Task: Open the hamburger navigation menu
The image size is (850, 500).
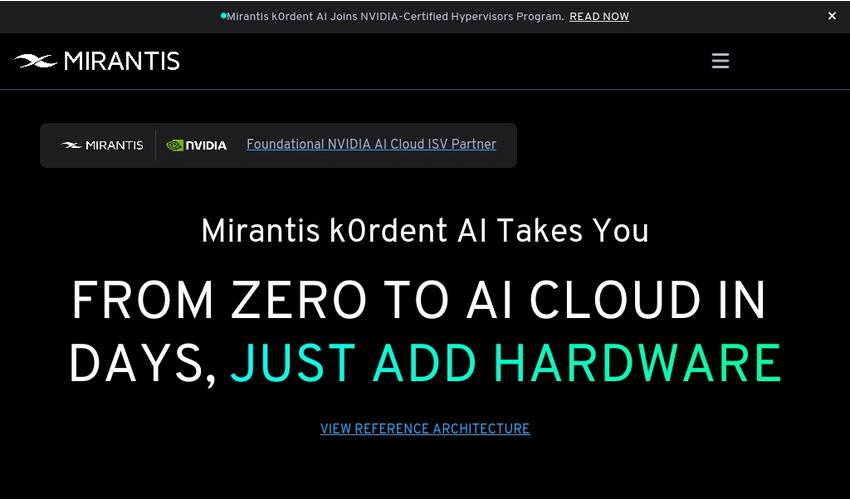Action: pyautogui.click(x=720, y=61)
